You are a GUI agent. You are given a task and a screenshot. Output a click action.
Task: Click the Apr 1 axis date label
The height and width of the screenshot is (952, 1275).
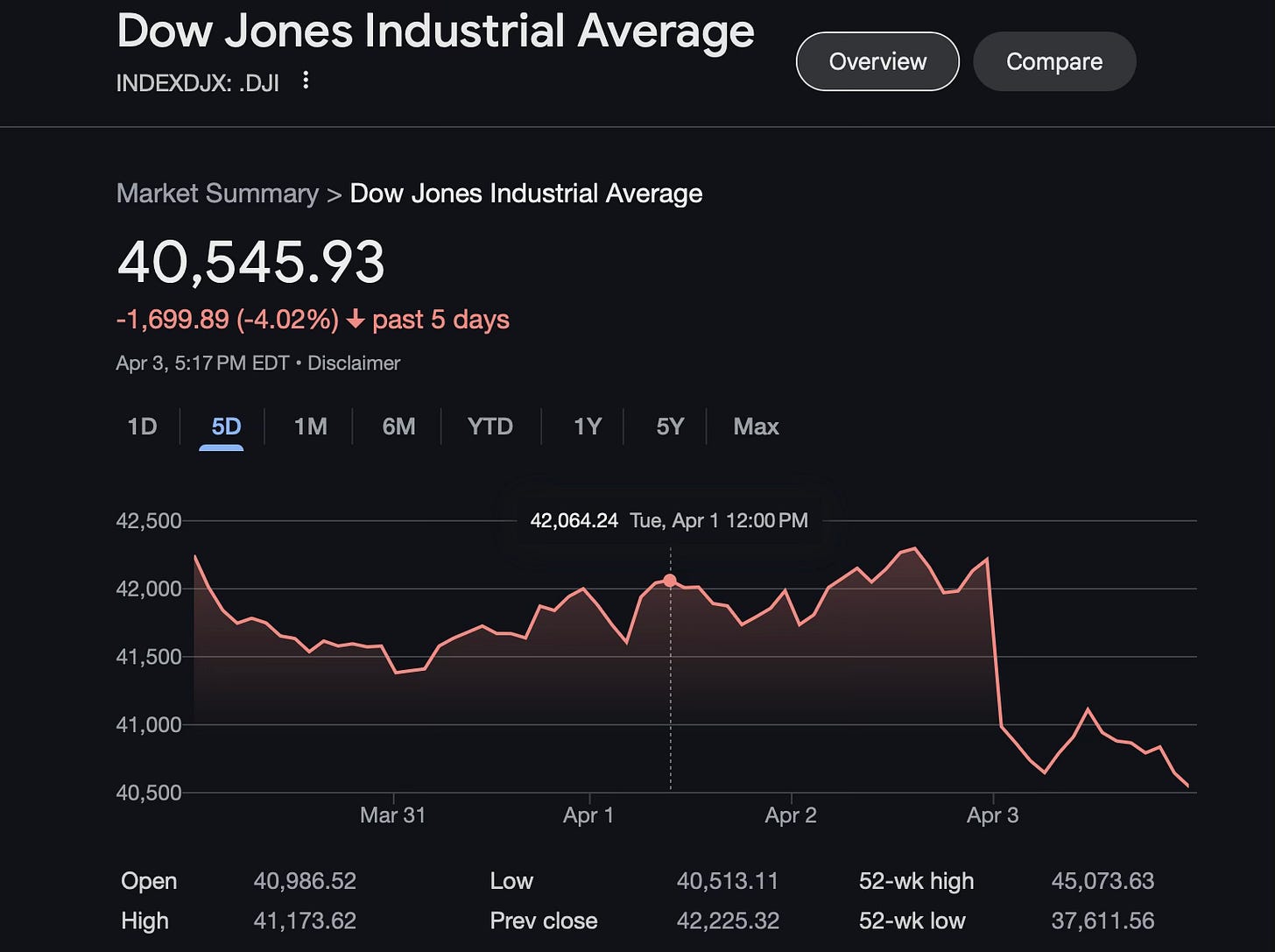[x=588, y=815]
